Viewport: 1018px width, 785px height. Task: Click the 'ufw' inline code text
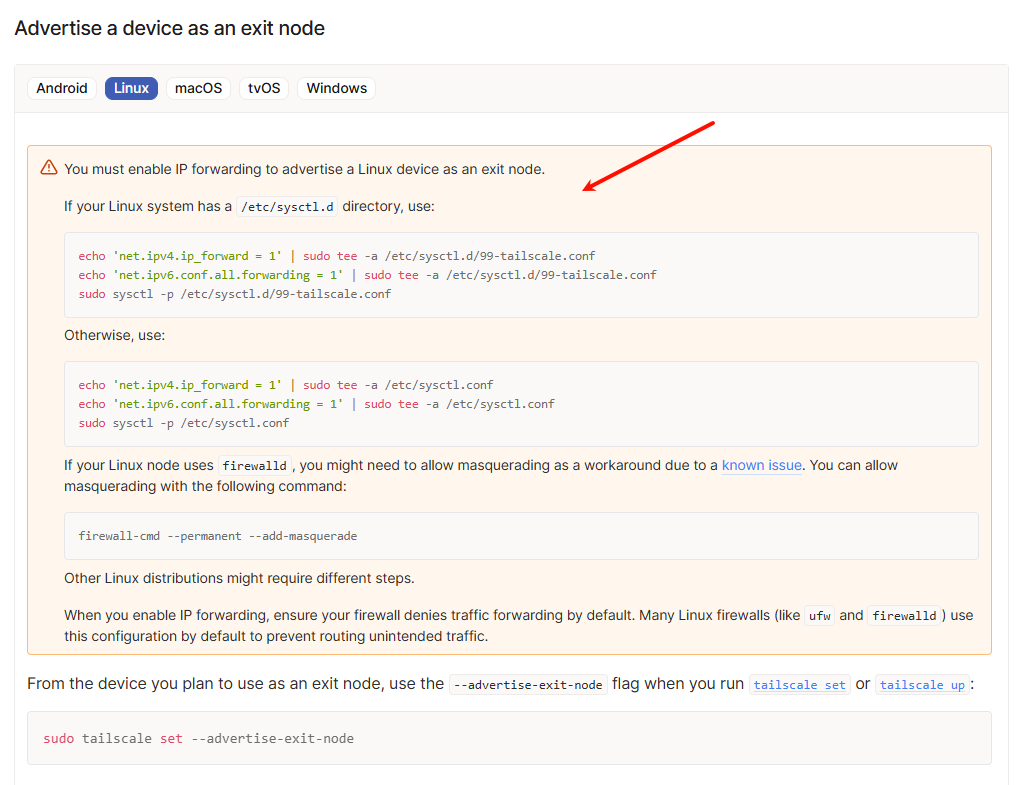coord(819,616)
